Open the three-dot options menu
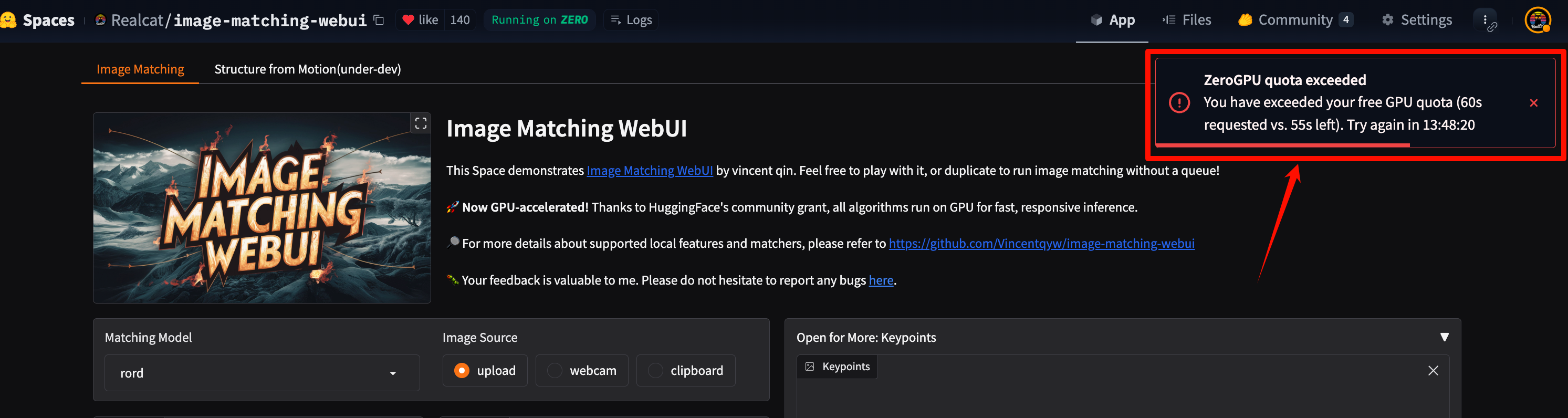This screenshot has height=418, width=1568. coord(1485,20)
